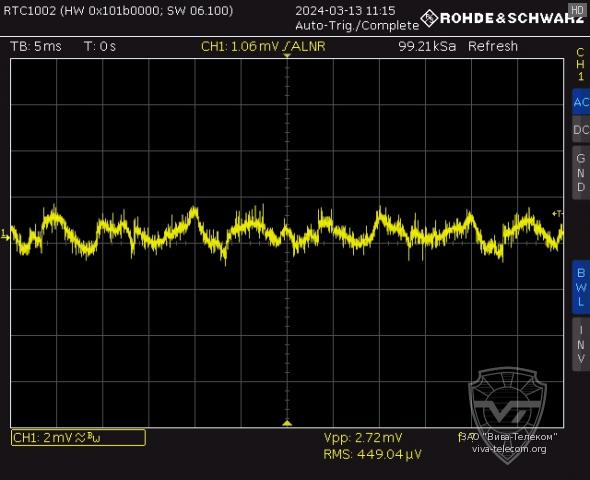Click trigger position marker at top
The width and height of the screenshot is (590, 480).
(x=287, y=56)
